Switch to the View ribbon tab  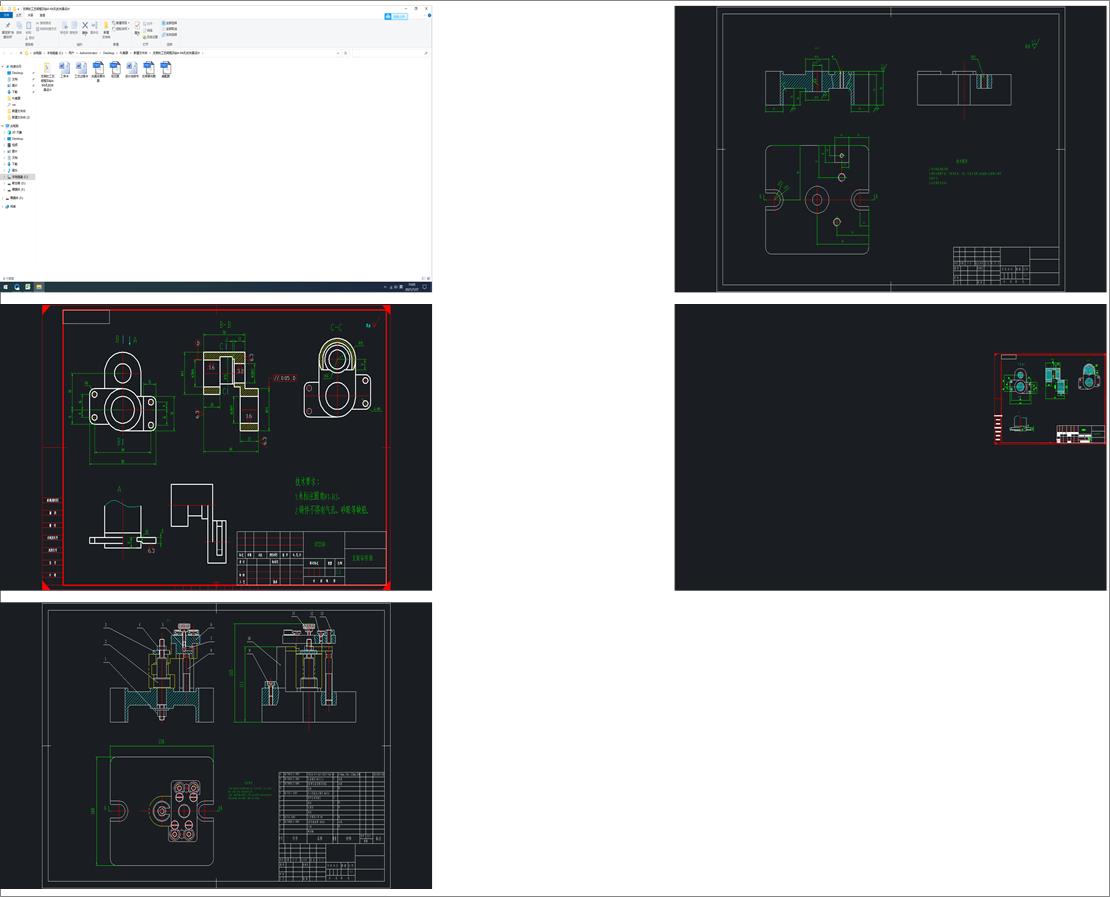(x=42, y=15)
